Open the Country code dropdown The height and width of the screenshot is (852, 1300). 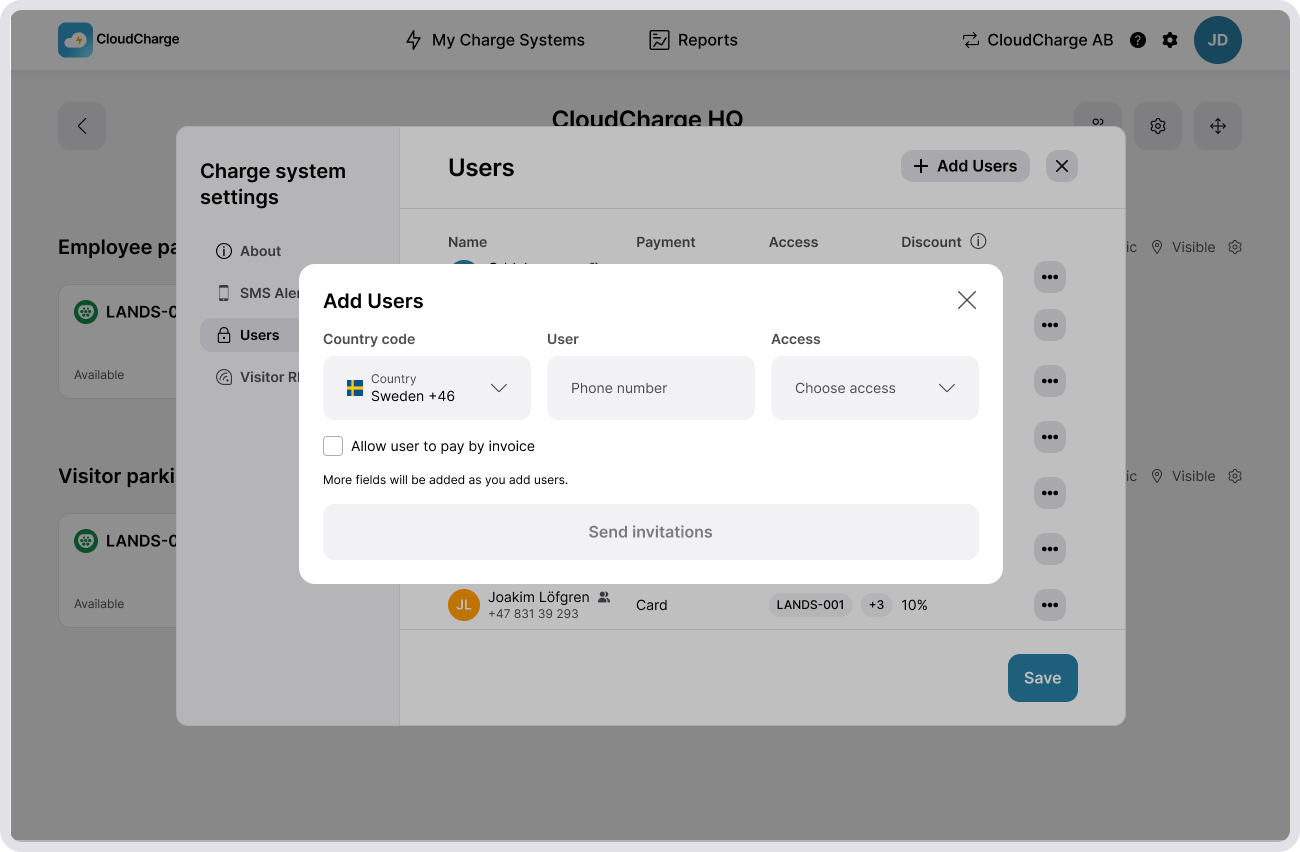pyautogui.click(x=427, y=388)
